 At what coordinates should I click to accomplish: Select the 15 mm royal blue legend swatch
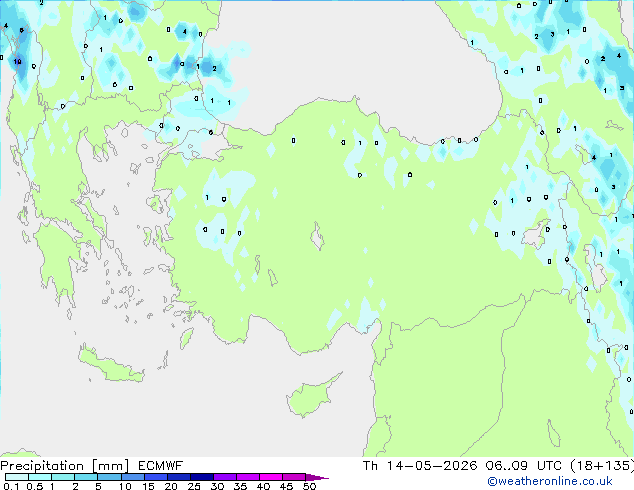point(156,477)
